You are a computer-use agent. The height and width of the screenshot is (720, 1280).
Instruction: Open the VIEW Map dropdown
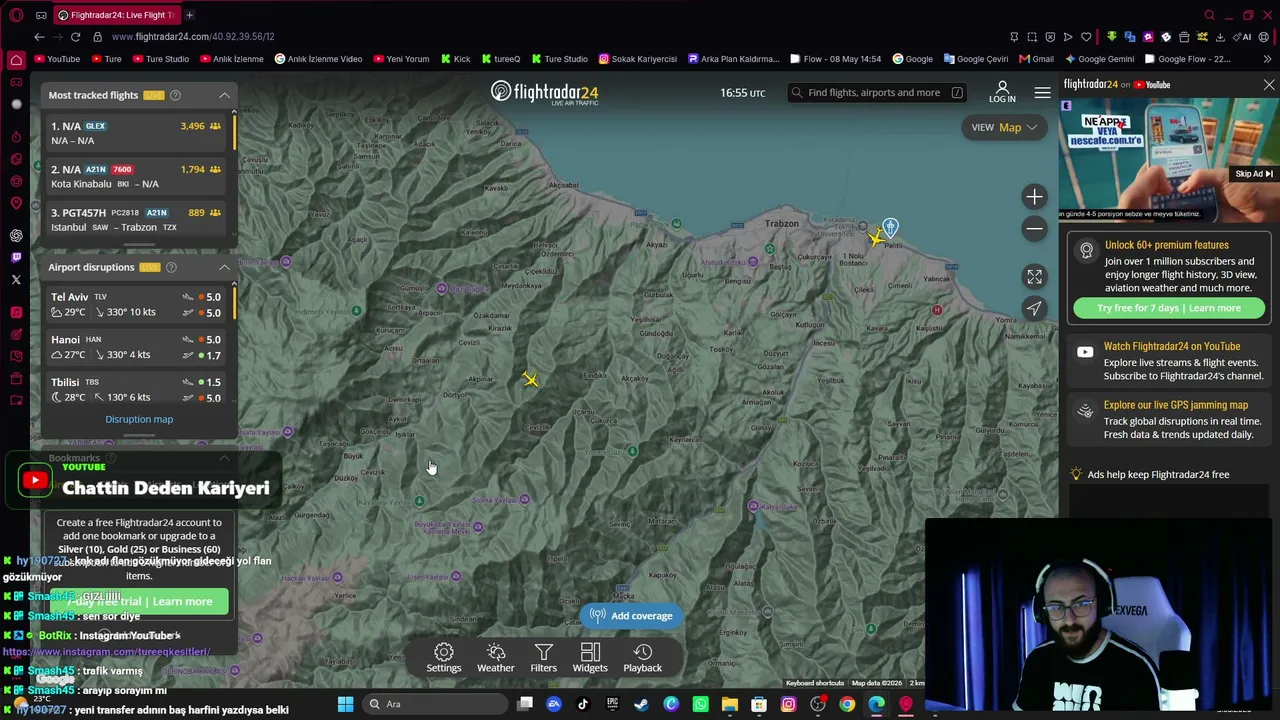click(1004, 127)
